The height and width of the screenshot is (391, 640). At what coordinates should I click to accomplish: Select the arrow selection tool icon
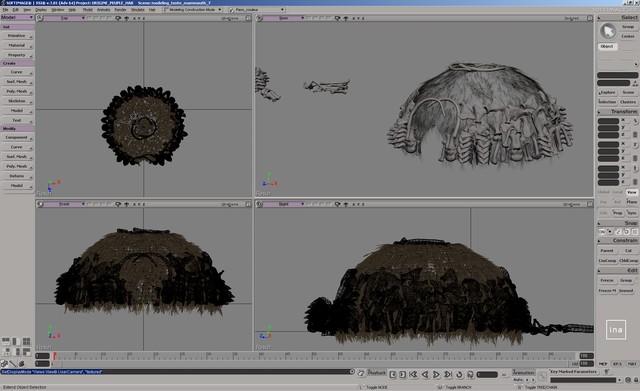click(608, 31)
